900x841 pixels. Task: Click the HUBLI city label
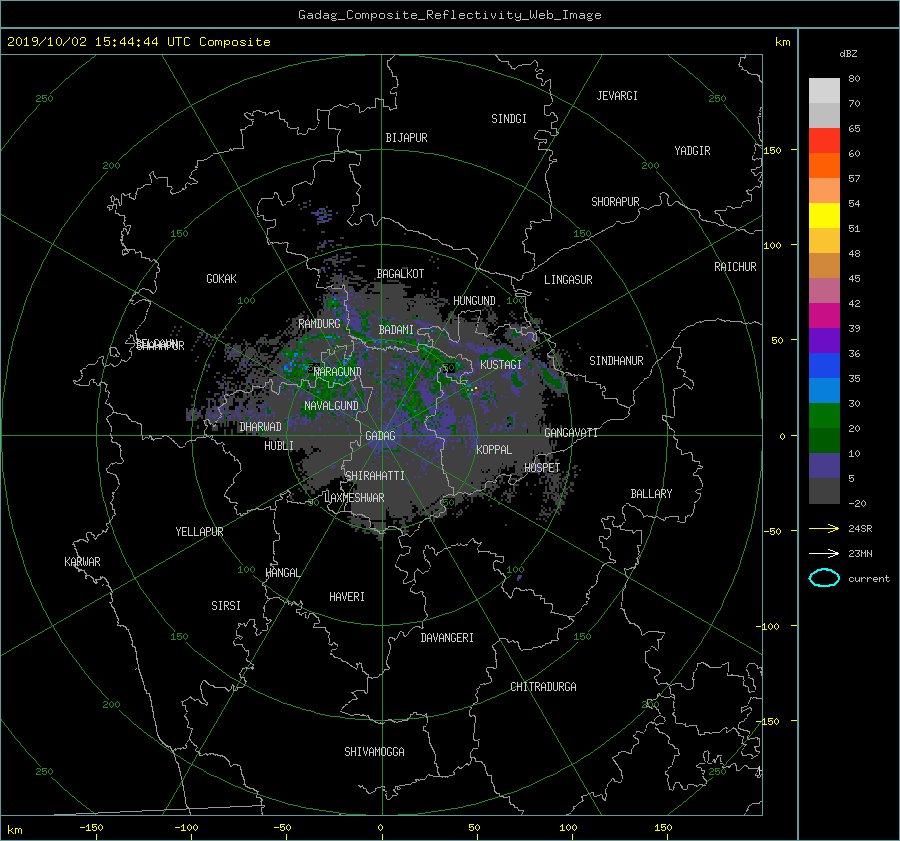click(x=278, y=445)
